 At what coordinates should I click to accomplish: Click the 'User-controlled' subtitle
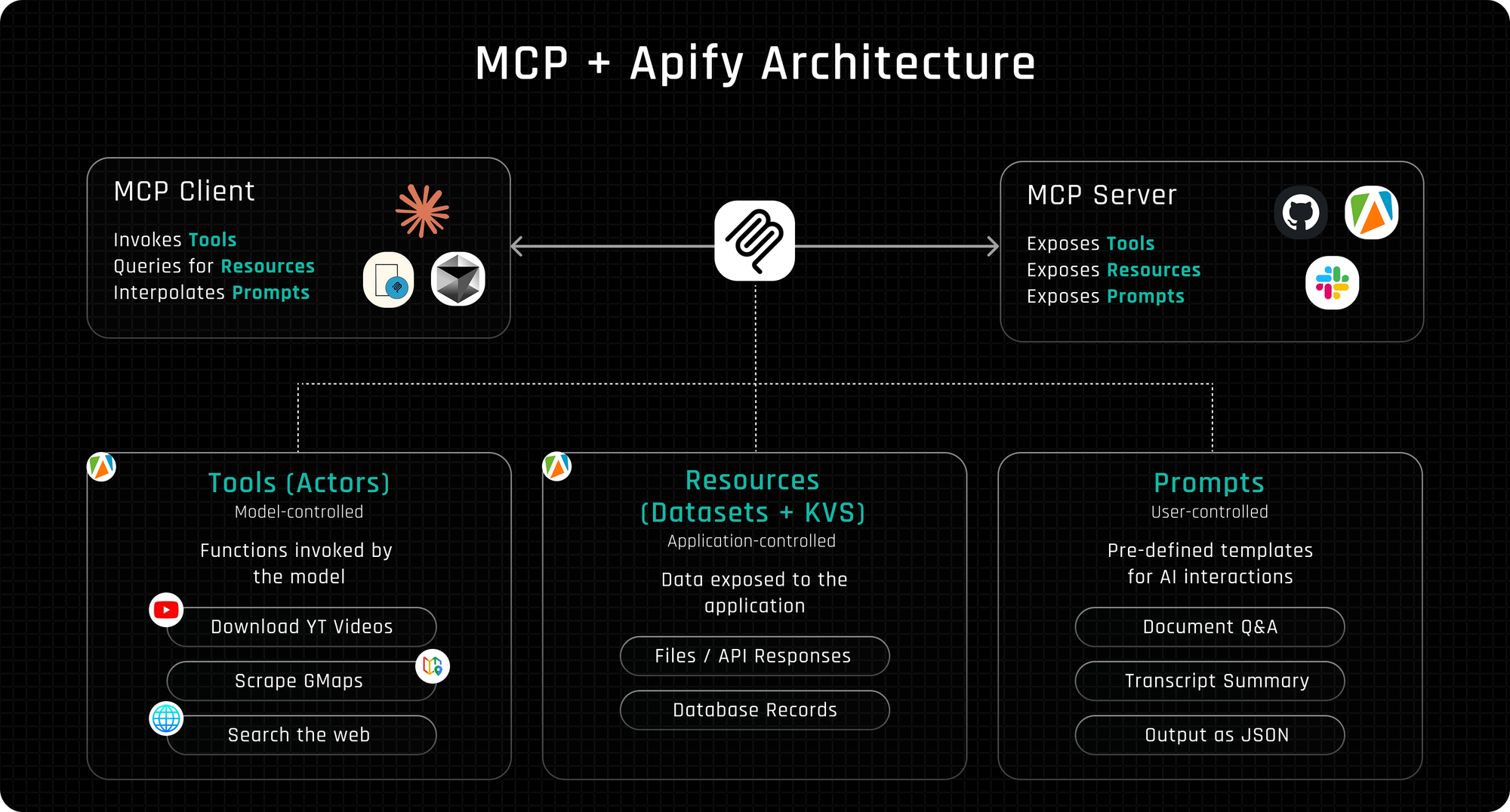click(1210, 512)
